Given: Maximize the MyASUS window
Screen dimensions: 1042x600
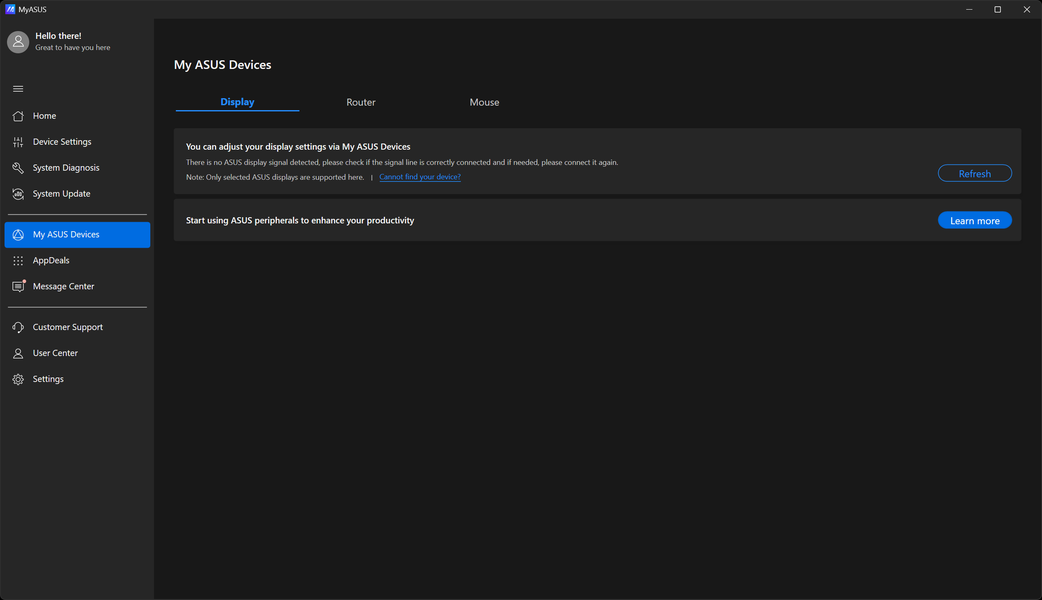Looking at the screenshot, I should tap(997, 9).
